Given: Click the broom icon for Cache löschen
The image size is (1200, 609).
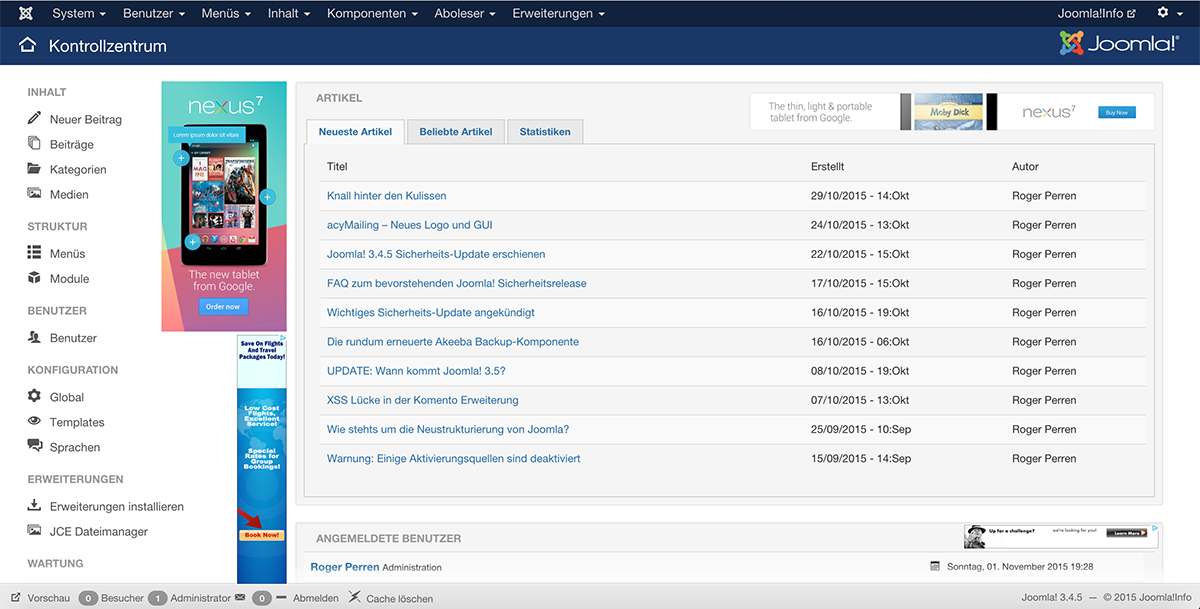Looking at the screenshot, I should pos(355,597).
